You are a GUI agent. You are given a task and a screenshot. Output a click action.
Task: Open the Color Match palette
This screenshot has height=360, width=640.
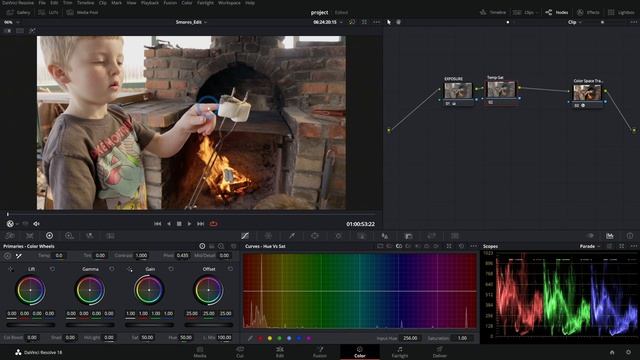[30, 236]
